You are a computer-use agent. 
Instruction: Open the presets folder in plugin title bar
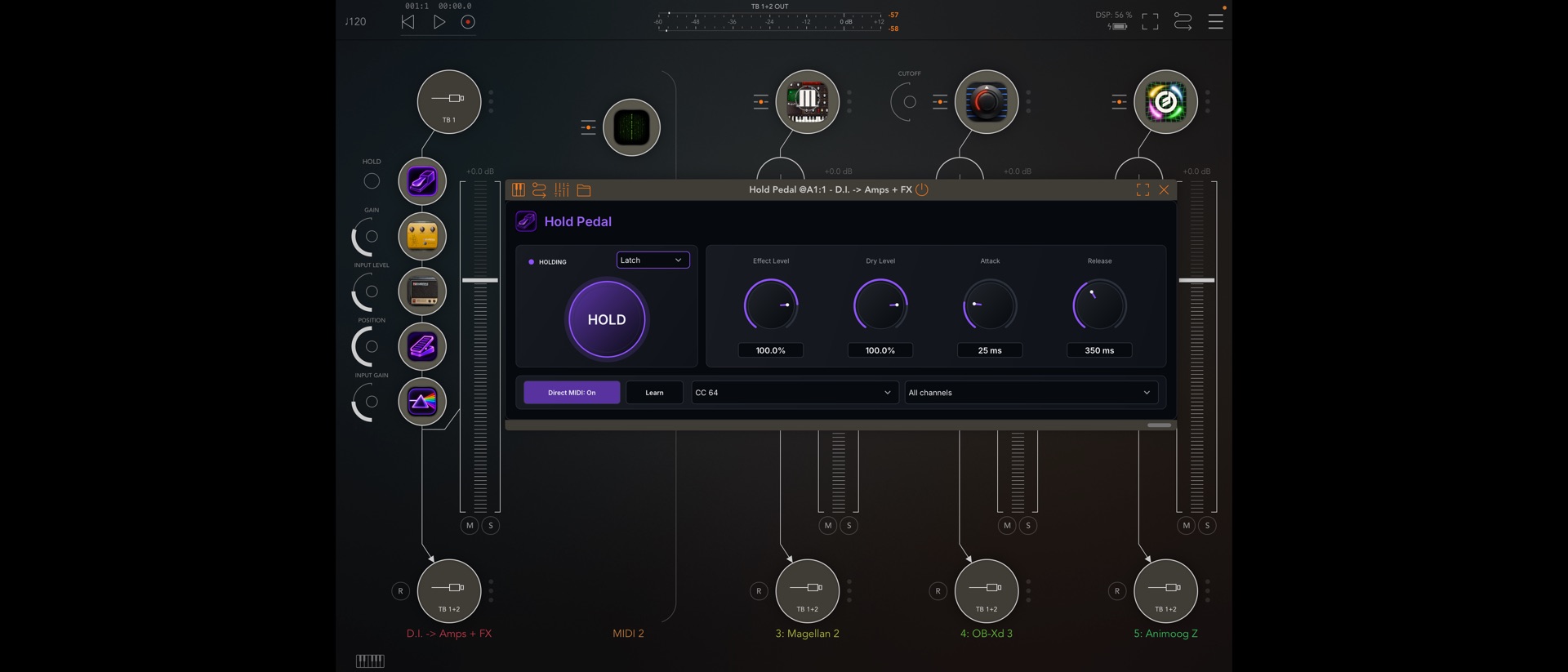click(x=584, y=190)
